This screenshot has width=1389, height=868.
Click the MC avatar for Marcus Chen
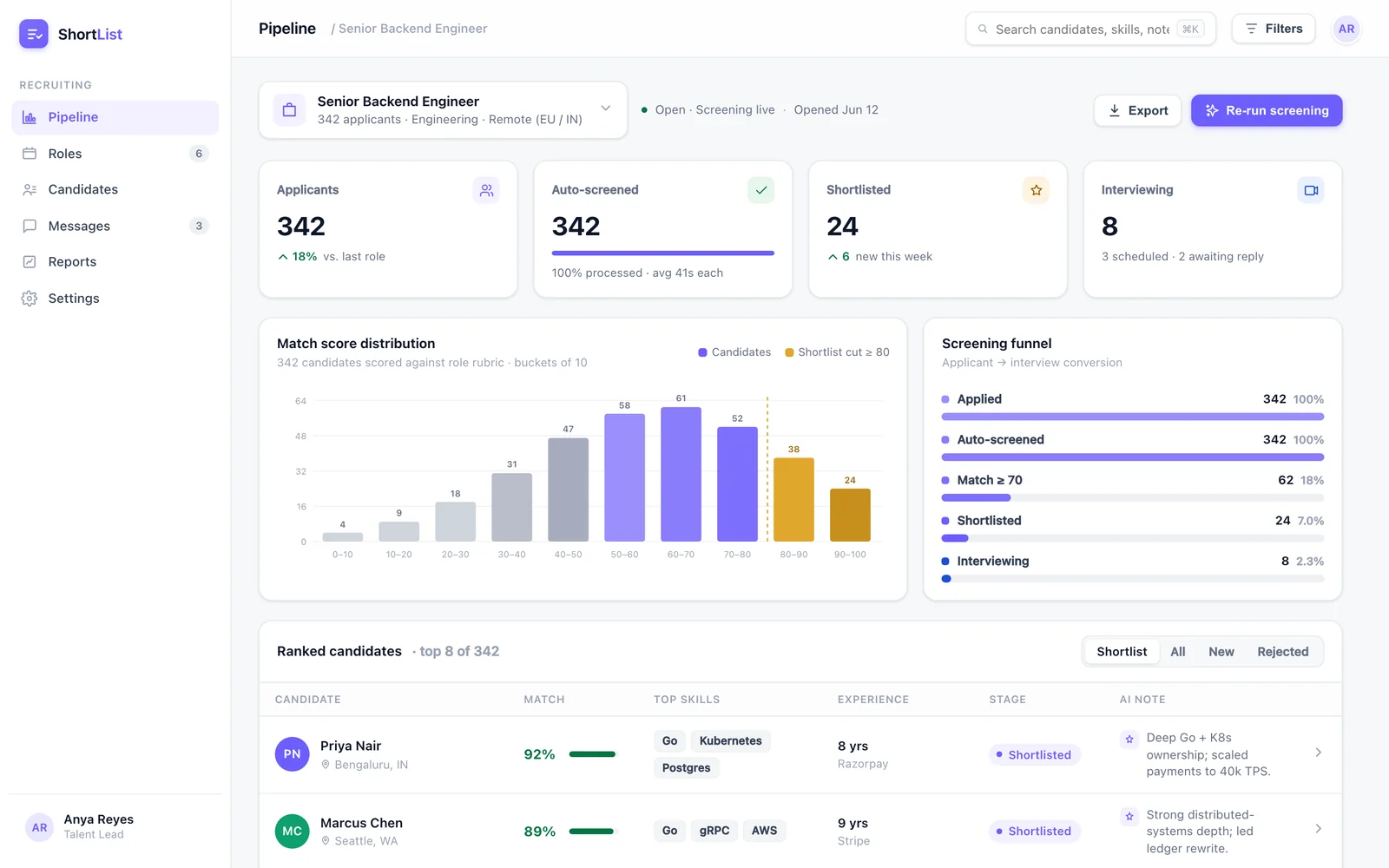[292, 832]
